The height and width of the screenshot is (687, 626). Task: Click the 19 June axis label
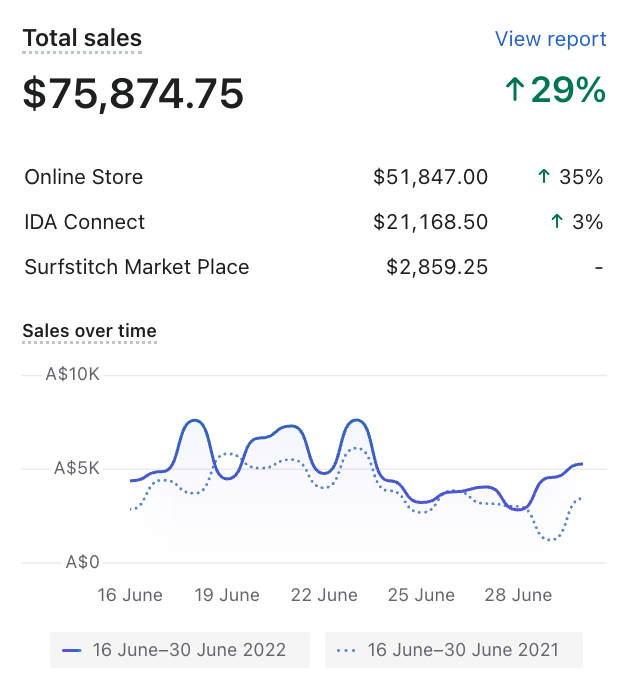[227, 595]
